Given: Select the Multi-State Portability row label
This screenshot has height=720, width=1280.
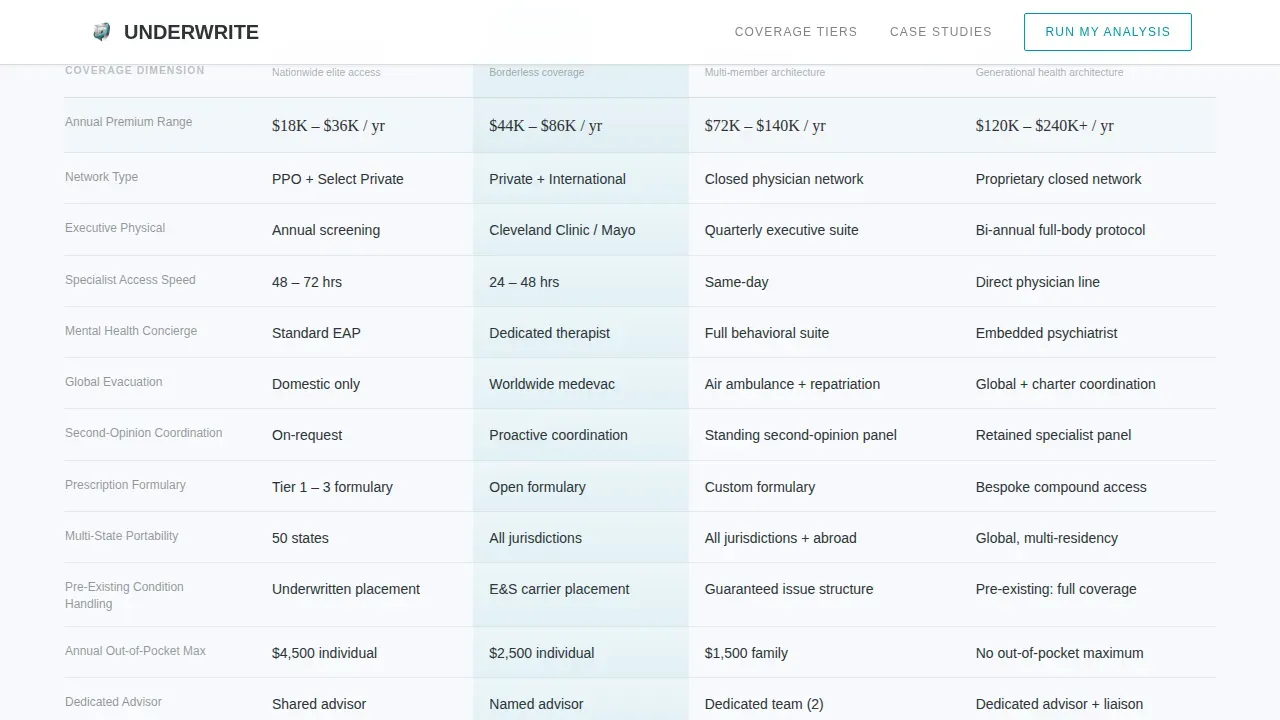Looking at the screenshot, I should pyautogui.click(x=122, y=536).
